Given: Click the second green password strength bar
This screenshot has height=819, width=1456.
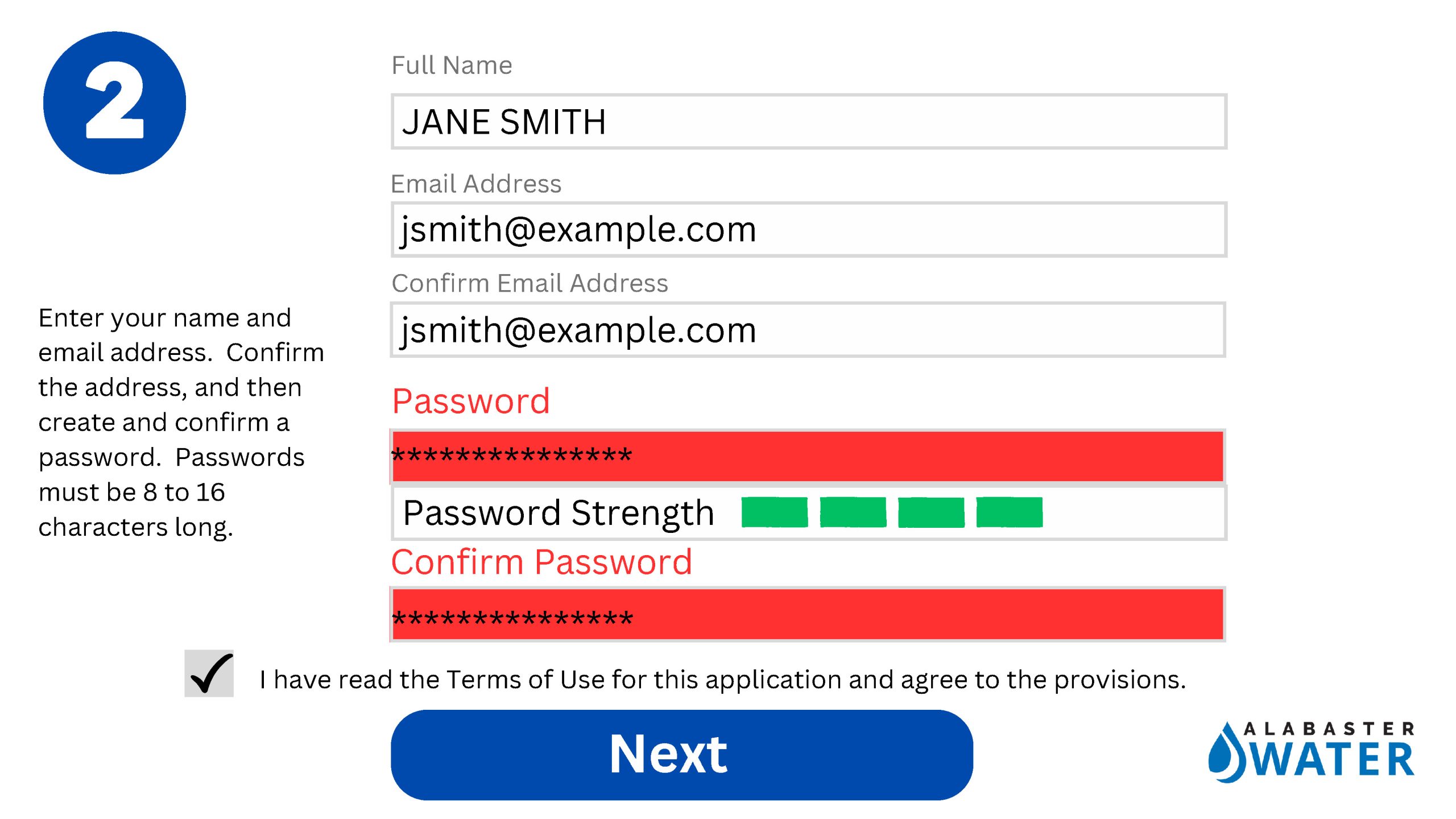Looking at the screenshot, I should click(x=853, y=512).
